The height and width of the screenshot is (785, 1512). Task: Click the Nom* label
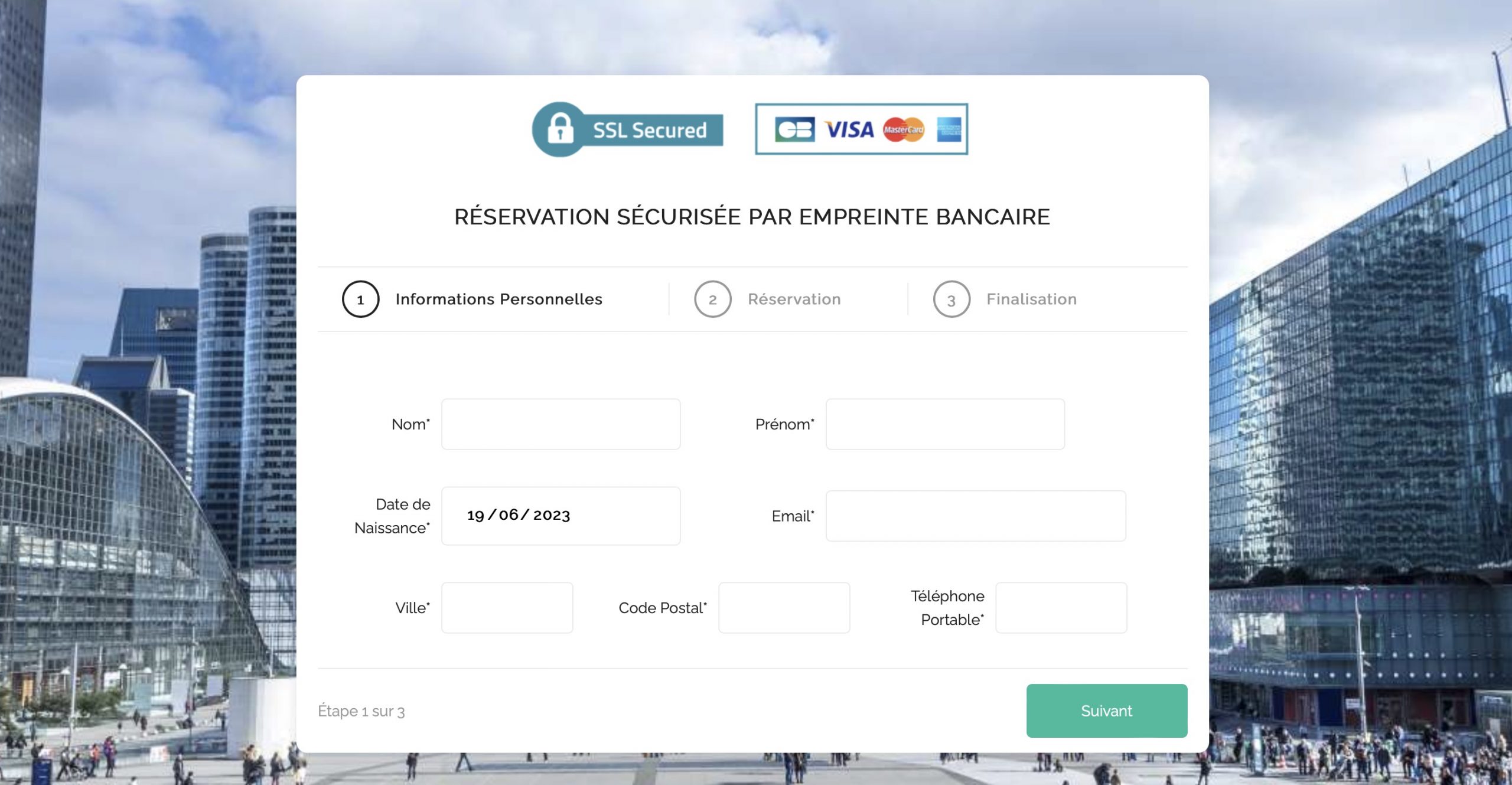pyautogui.click(x=410, y=424)
